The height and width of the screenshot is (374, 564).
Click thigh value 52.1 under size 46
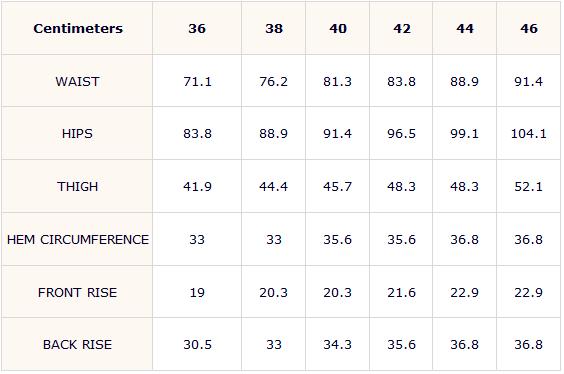coord(528,187)
